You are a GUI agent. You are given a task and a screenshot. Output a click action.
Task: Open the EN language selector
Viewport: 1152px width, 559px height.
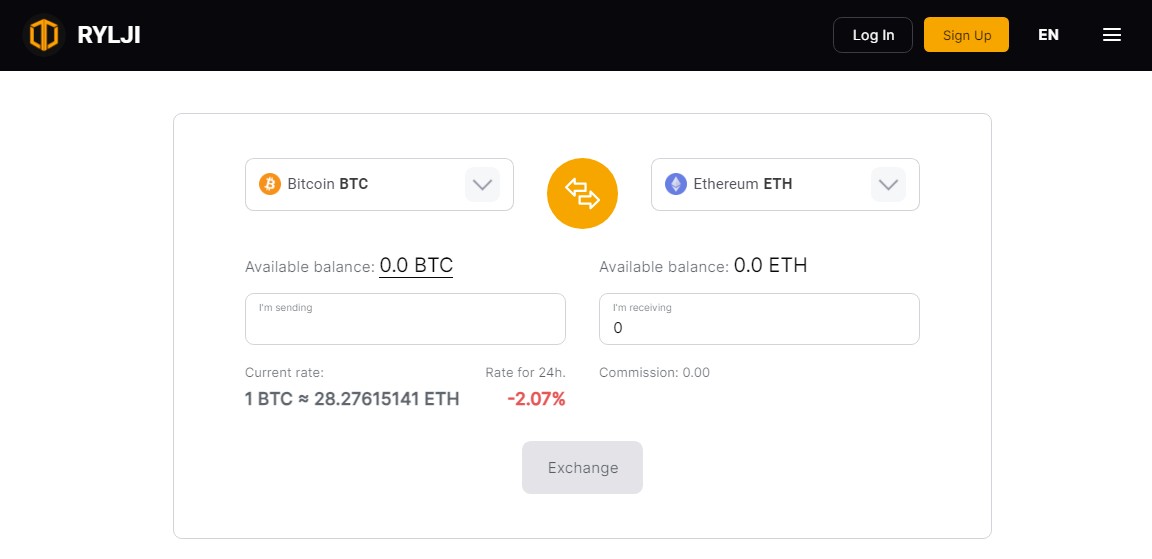click(x=1048, y=35)
